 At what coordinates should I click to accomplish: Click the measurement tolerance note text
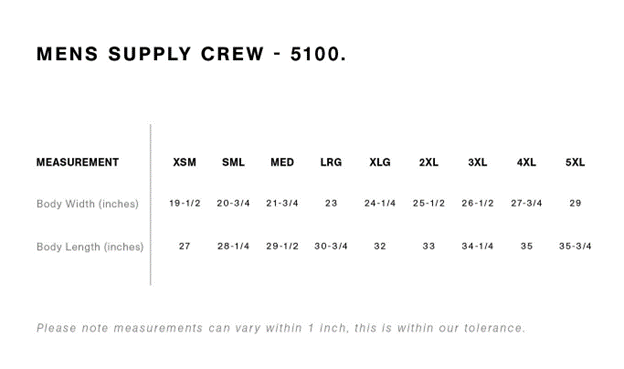point(281,328)
